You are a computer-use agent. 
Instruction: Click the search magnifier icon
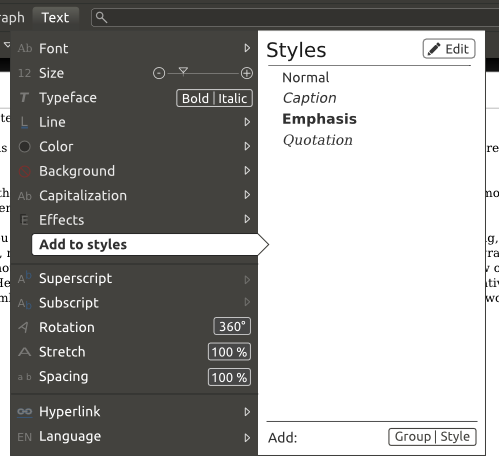click(101, 17)
